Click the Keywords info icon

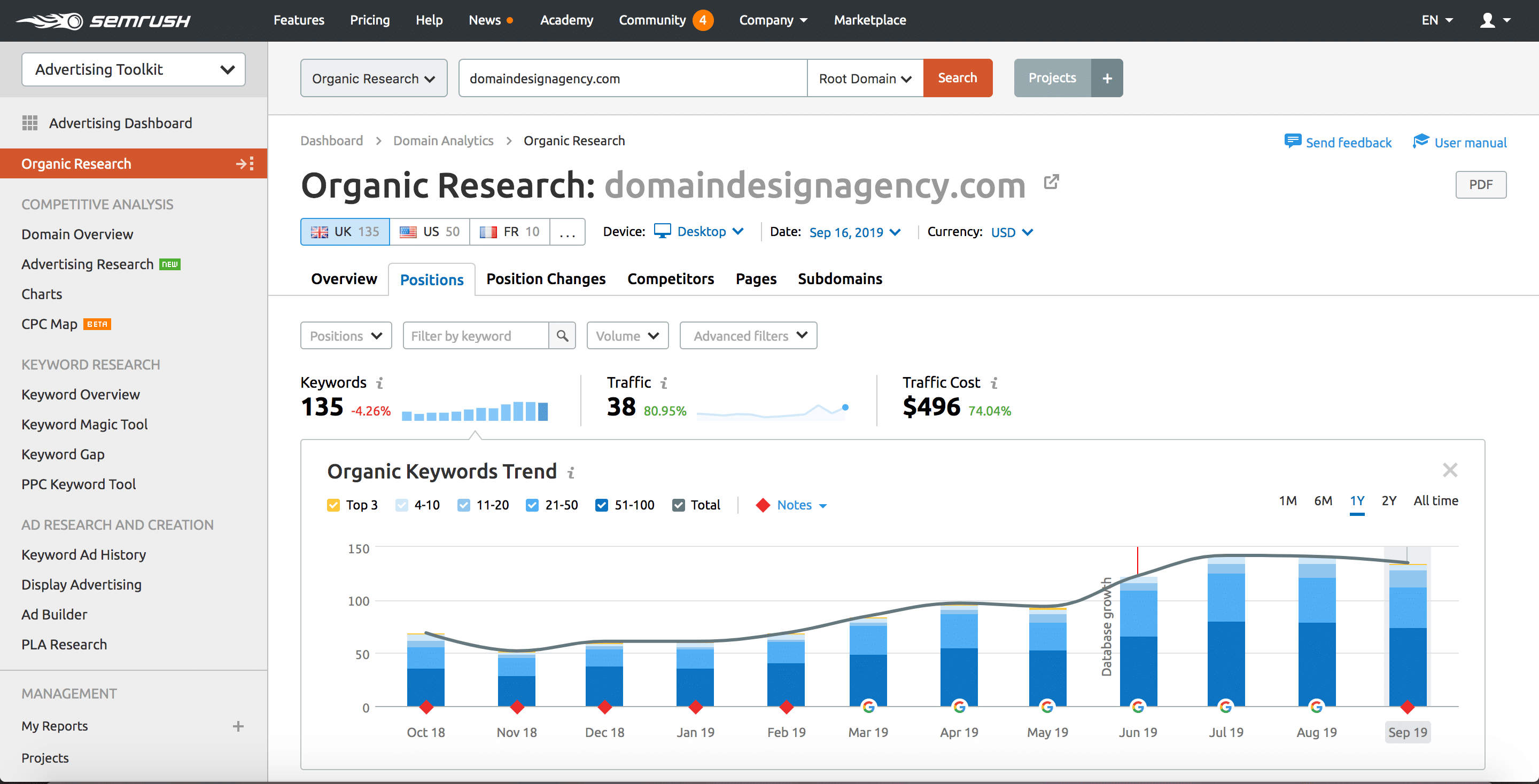pos(379,383)
